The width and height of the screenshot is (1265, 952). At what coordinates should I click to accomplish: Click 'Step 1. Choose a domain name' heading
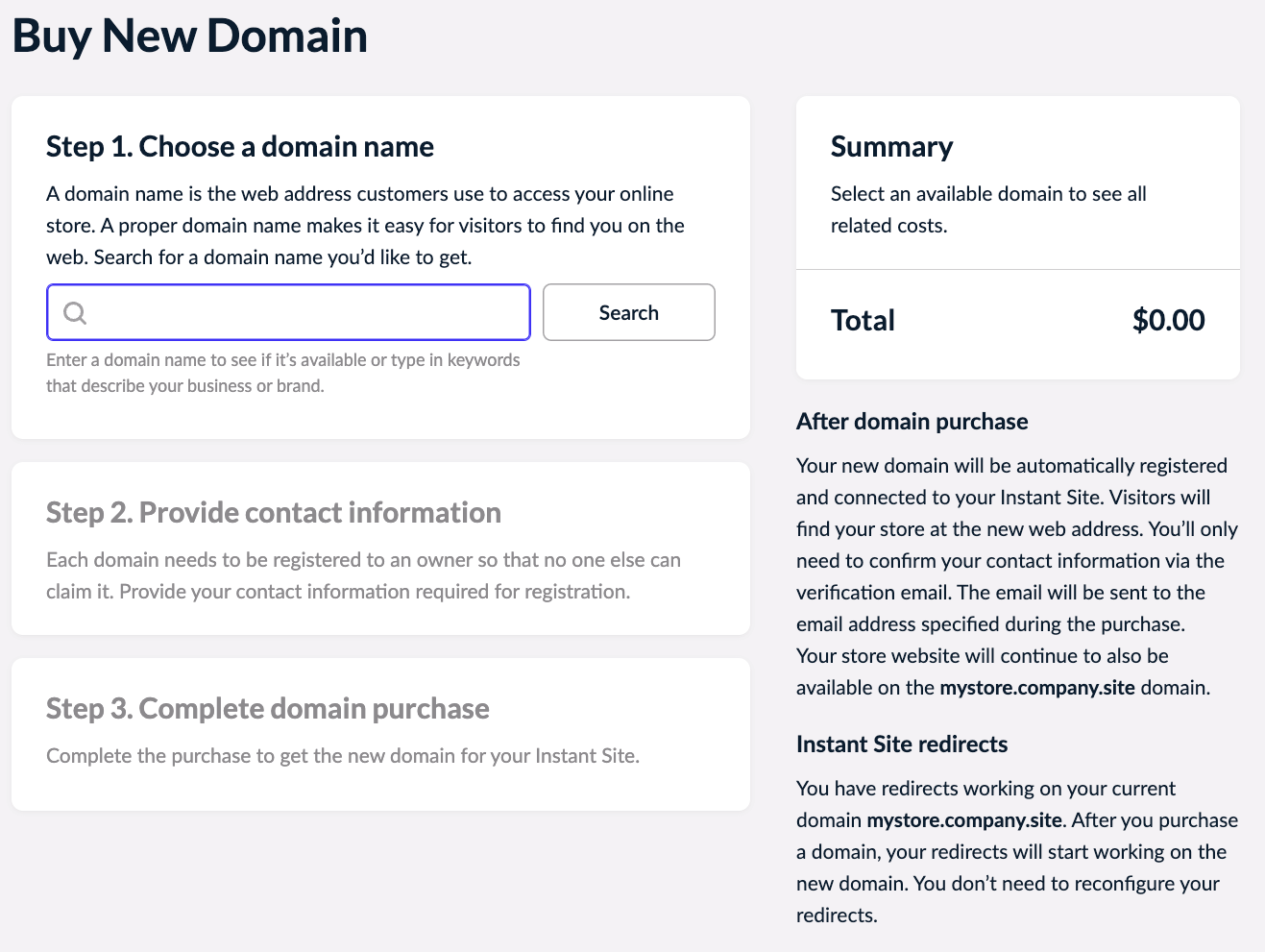[x=240, y=146]
